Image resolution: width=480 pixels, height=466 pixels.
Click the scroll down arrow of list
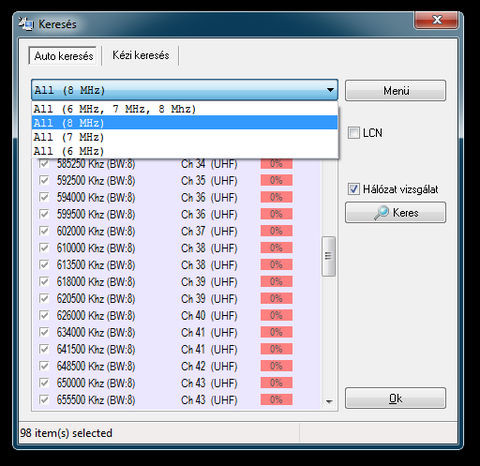(x=329, y=402)
